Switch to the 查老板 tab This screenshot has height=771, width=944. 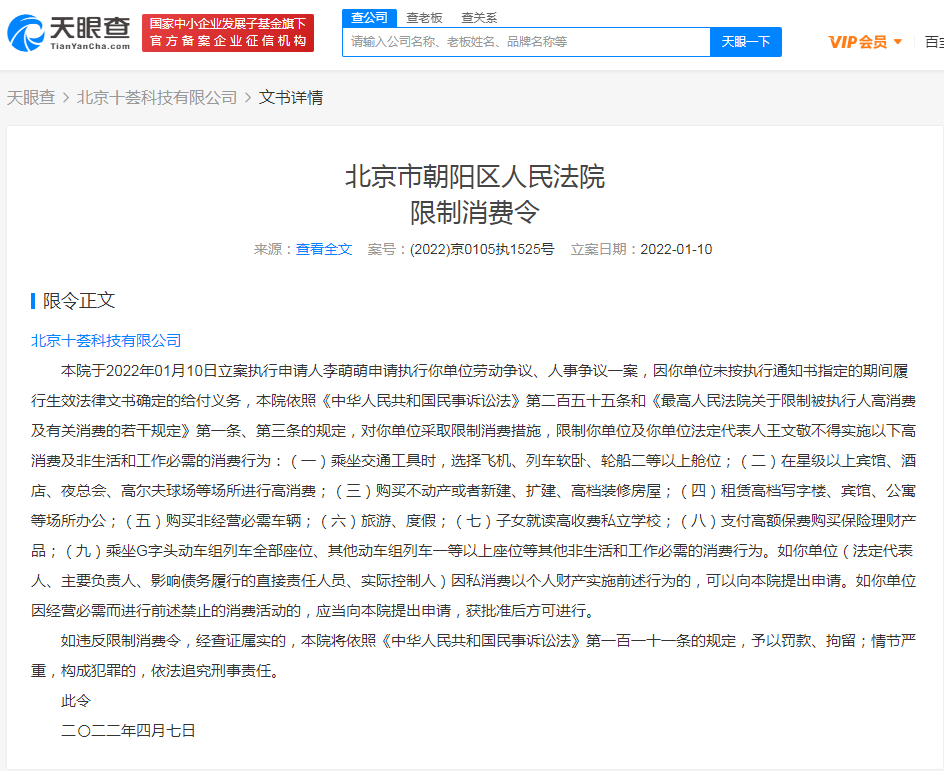click(x=425, y=17)
